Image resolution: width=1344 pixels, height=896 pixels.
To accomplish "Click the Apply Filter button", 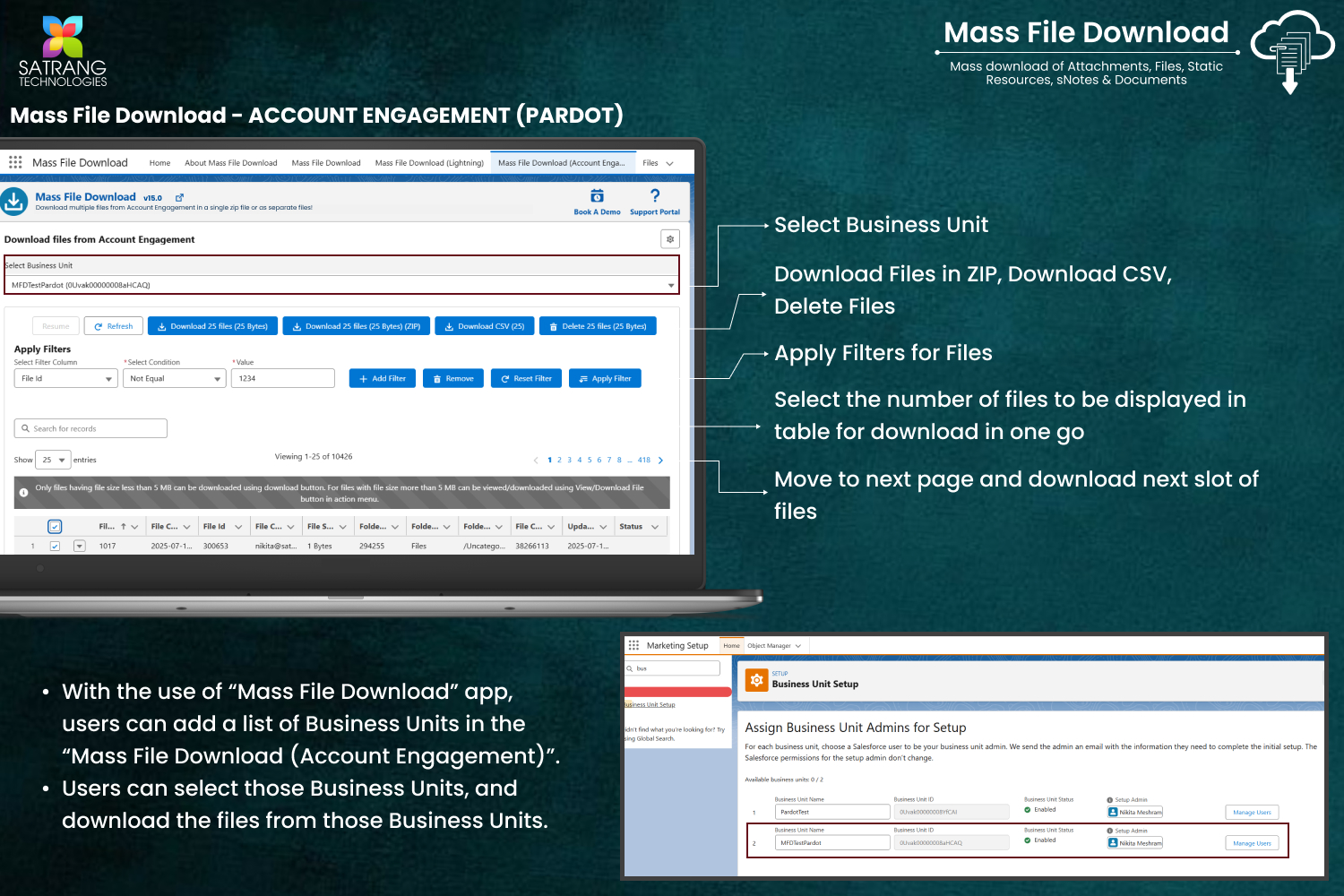I will click(x=605, y=379).
